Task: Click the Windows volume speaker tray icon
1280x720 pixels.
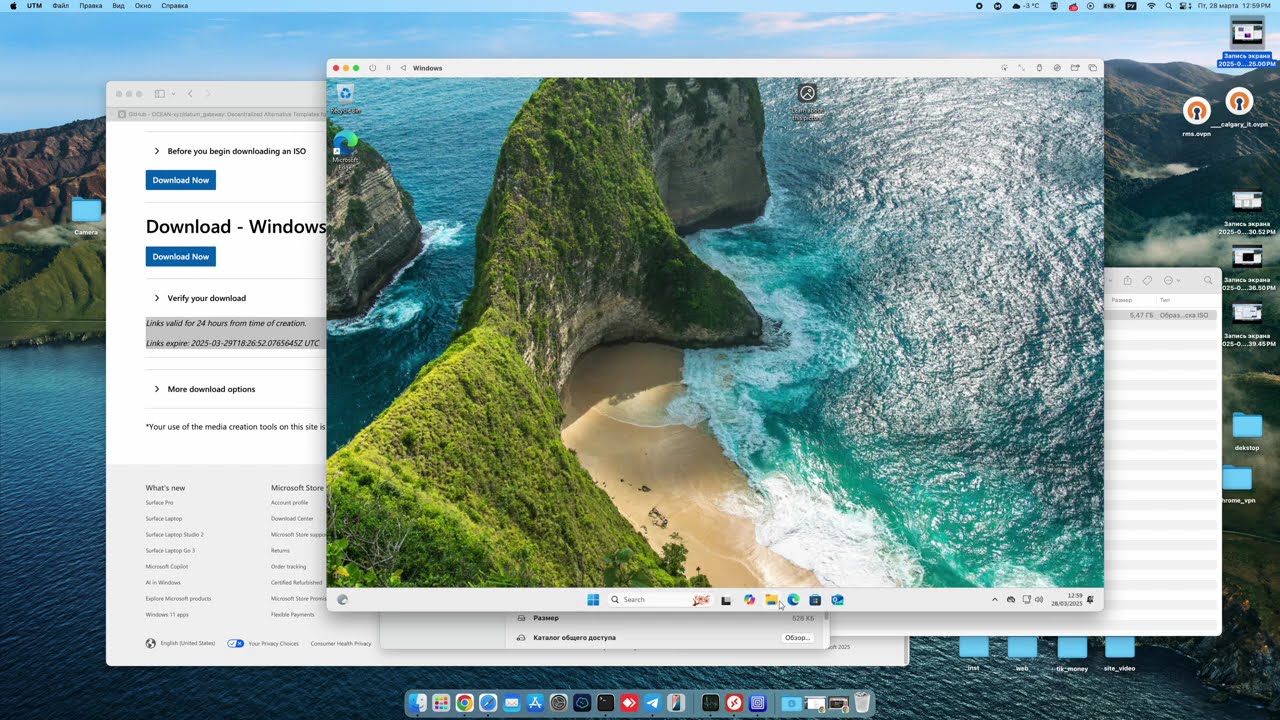Action: (1039, 600)
